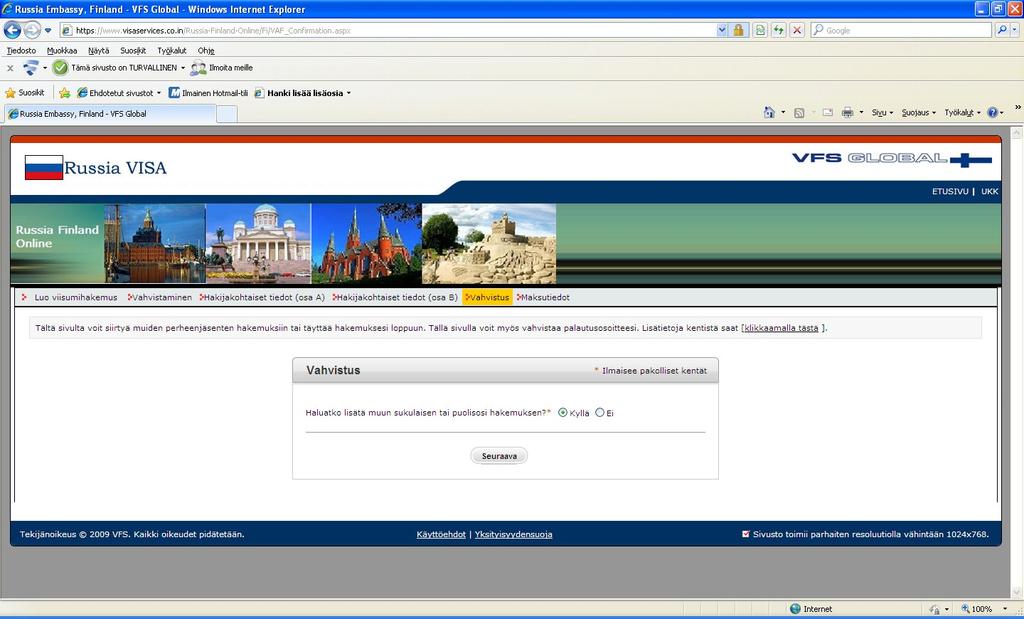Select the Russia Embassy, Finland browser tab

tap(110, 114)
